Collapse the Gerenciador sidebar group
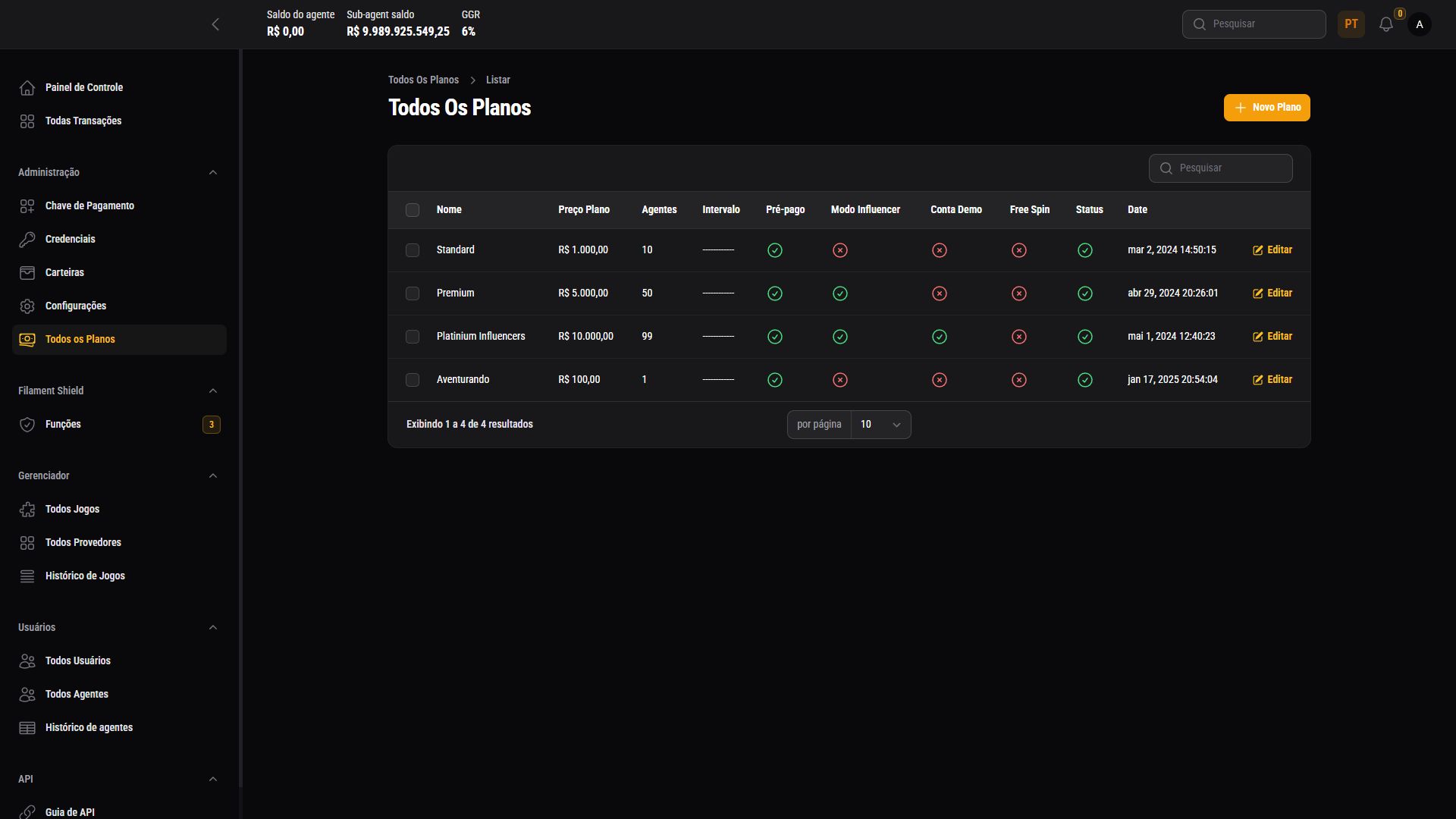Viewport: 1456px width, 819px height. tap(213, 476)
